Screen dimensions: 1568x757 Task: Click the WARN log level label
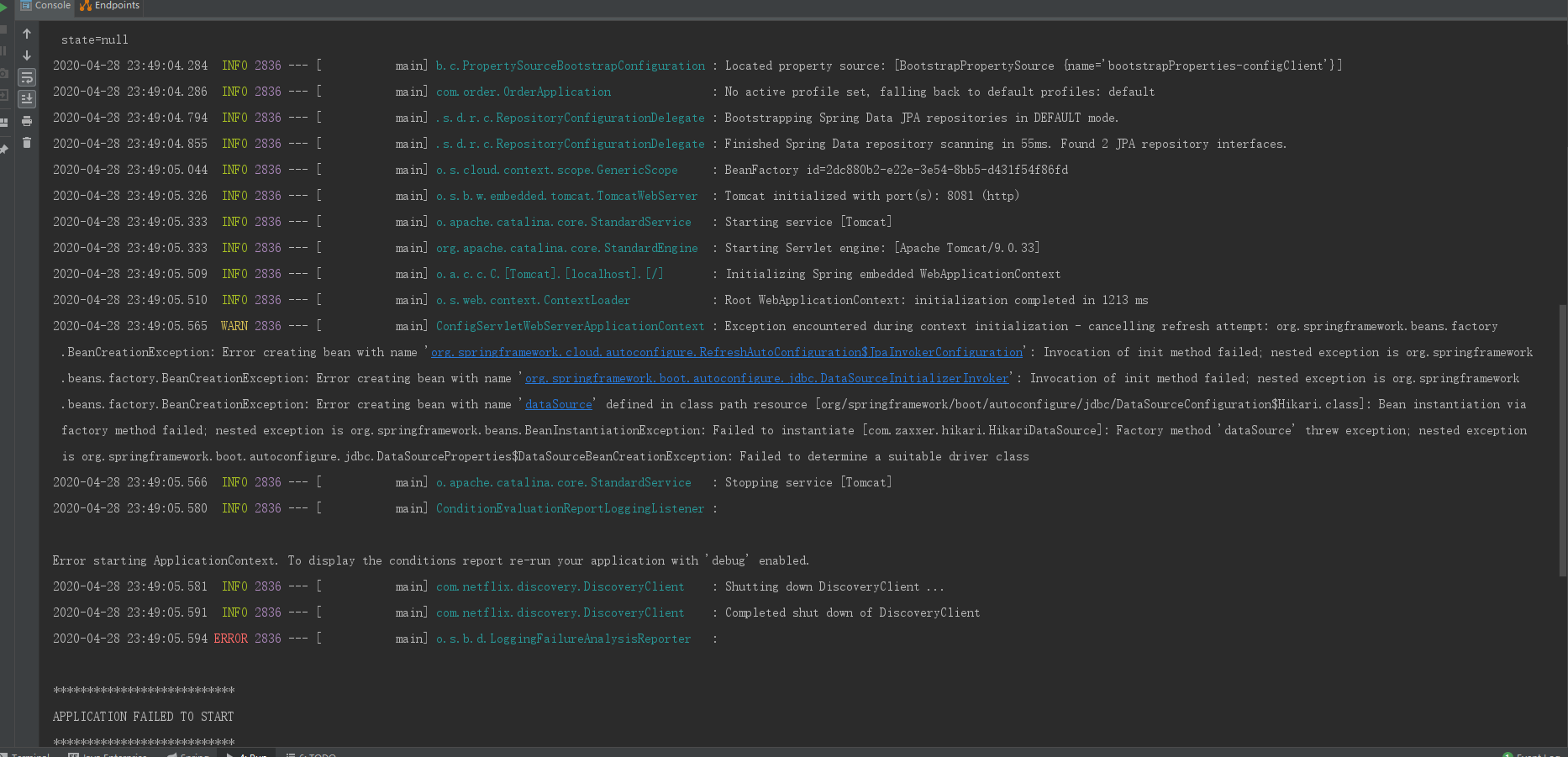tap(234, 326)
